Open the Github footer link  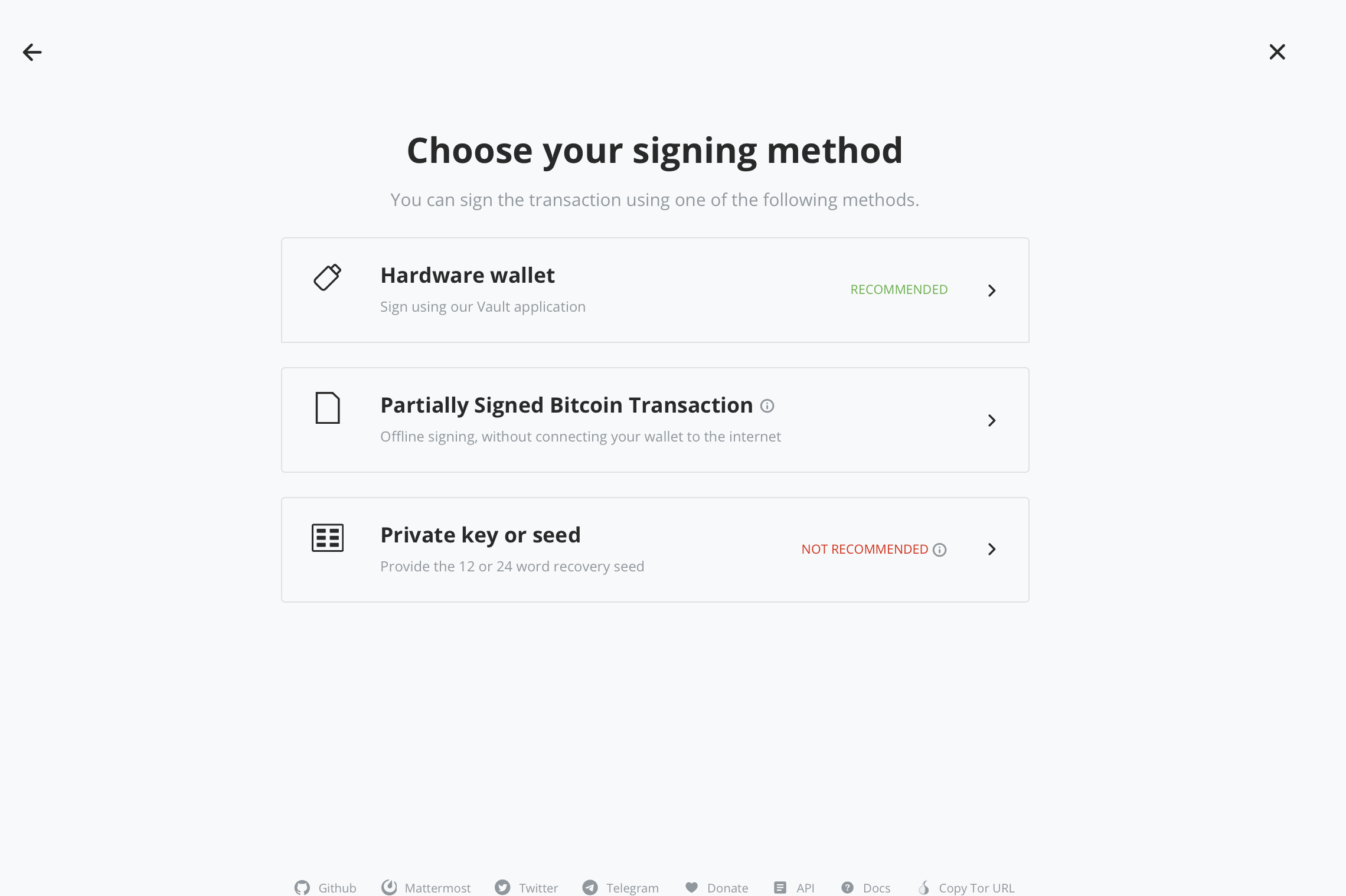(x=325, y=888)
